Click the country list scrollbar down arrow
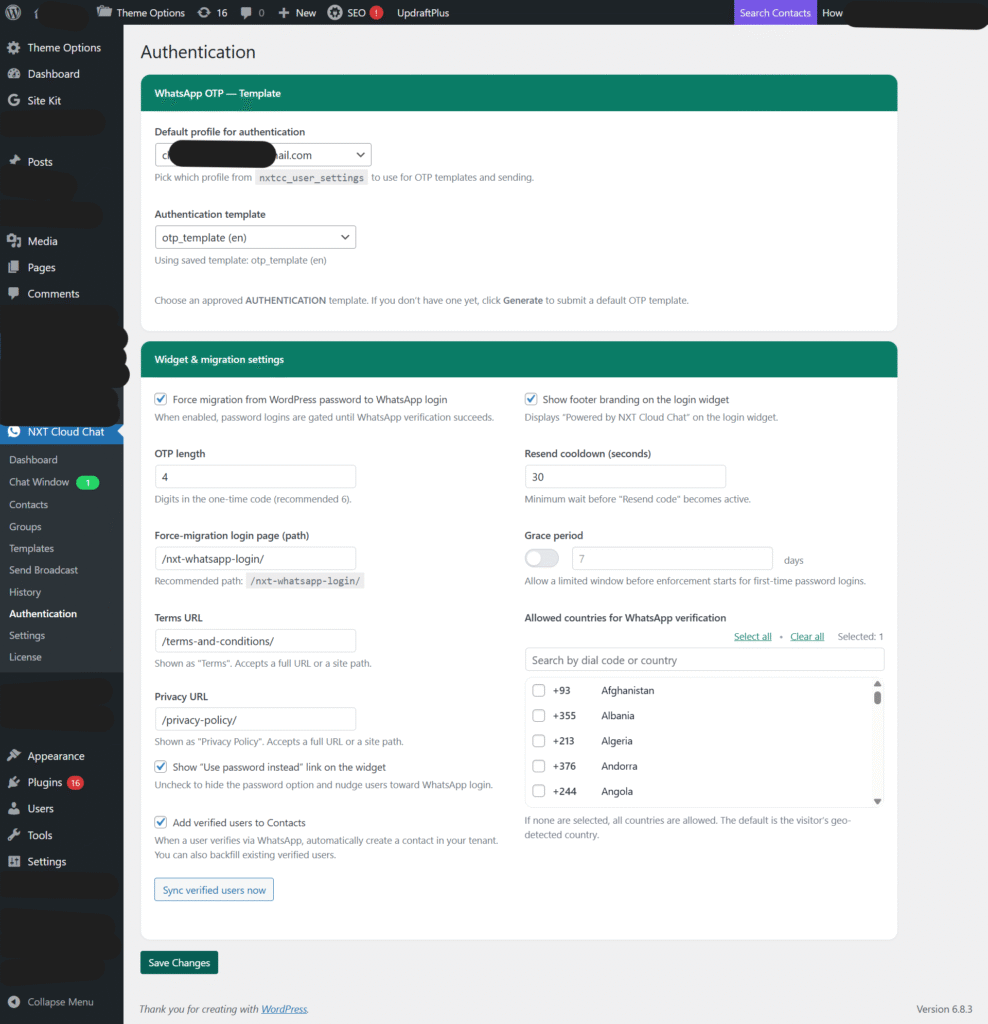Screen dimensions: 988x1024 pyautogui.click(x=877, y=801)
